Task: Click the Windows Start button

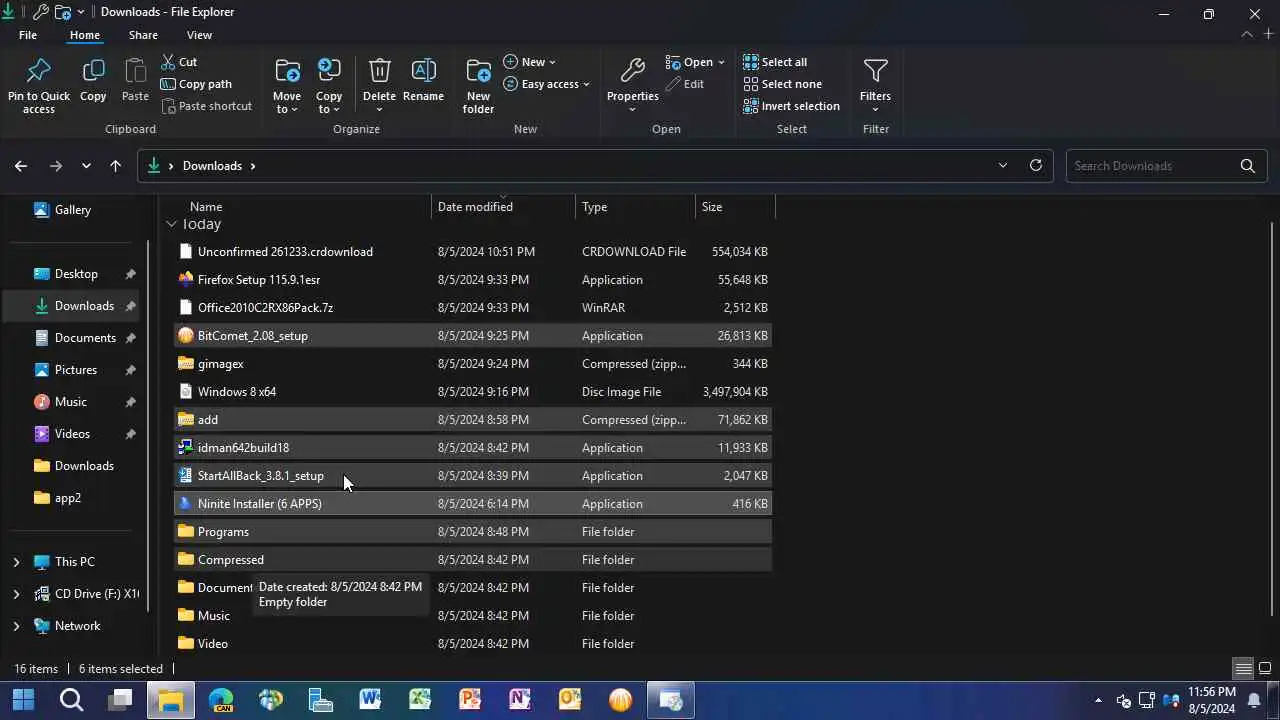Action: coord(23,699)
